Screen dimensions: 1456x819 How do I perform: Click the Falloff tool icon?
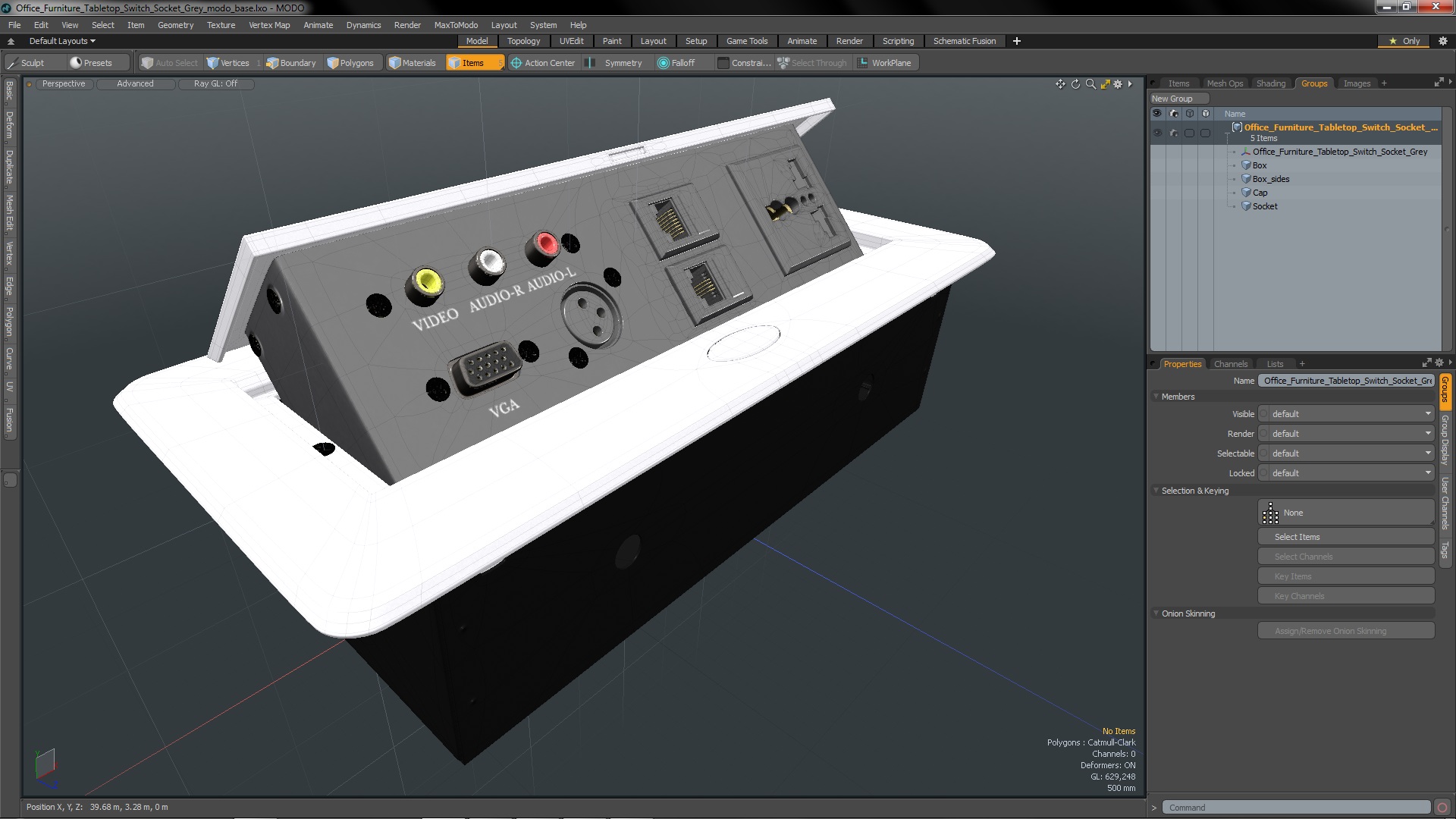pos(664,63)
